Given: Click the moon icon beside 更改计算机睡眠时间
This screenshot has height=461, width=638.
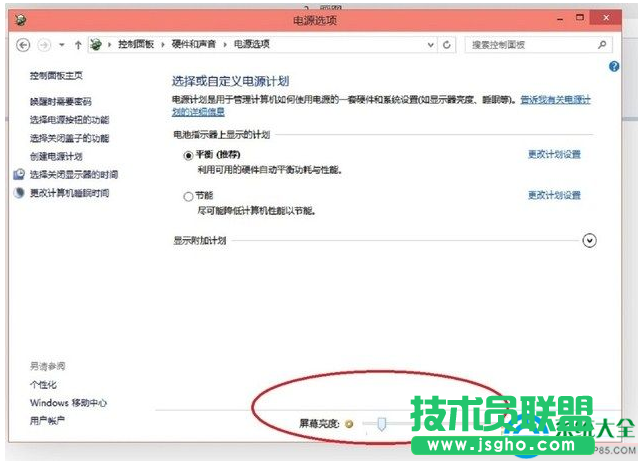Looking at the screenshot, I should [x=19, y=192].
